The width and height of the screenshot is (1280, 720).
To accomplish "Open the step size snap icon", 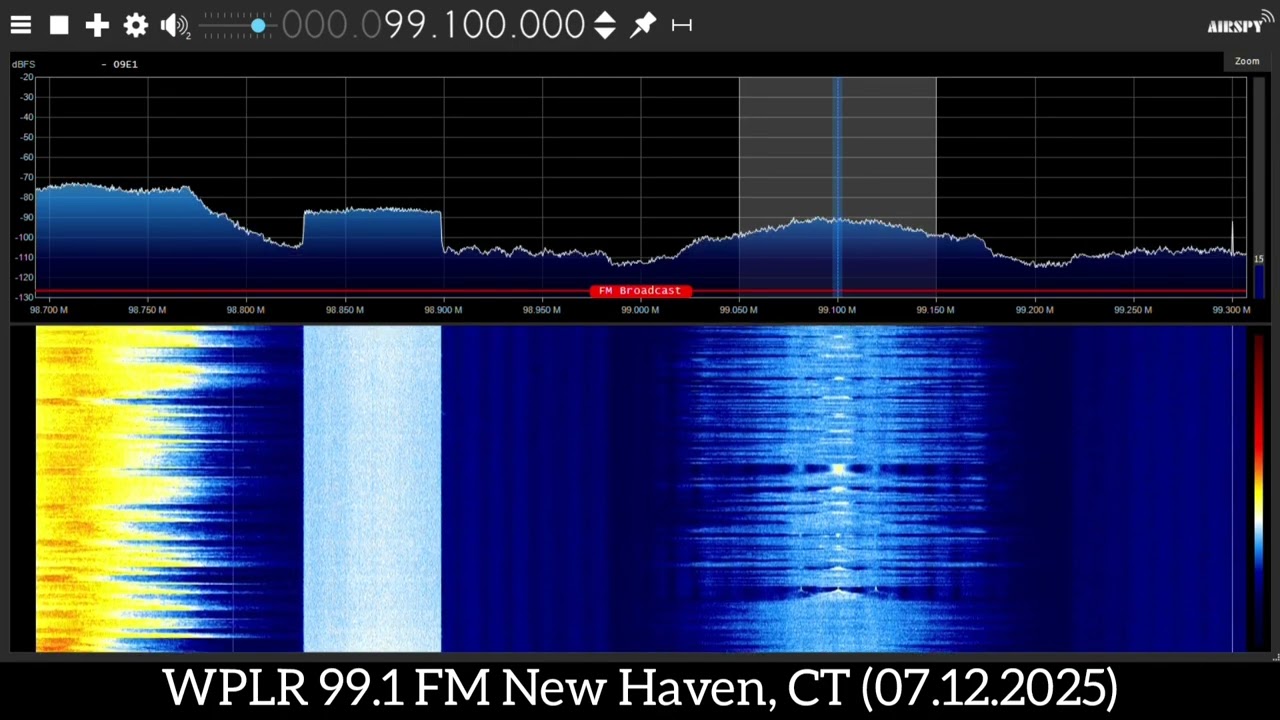I will click(682, 25).
